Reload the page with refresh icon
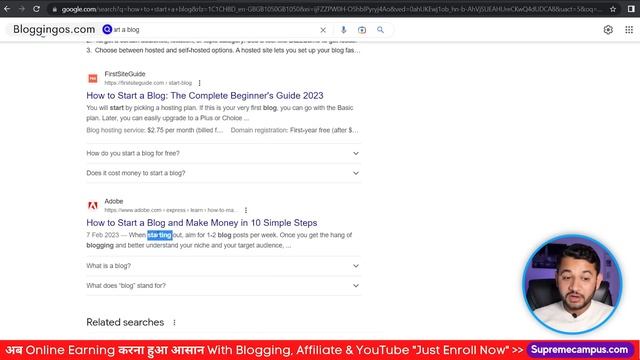Viewport: 640px width, 360px height. click(x=36, y=9)
